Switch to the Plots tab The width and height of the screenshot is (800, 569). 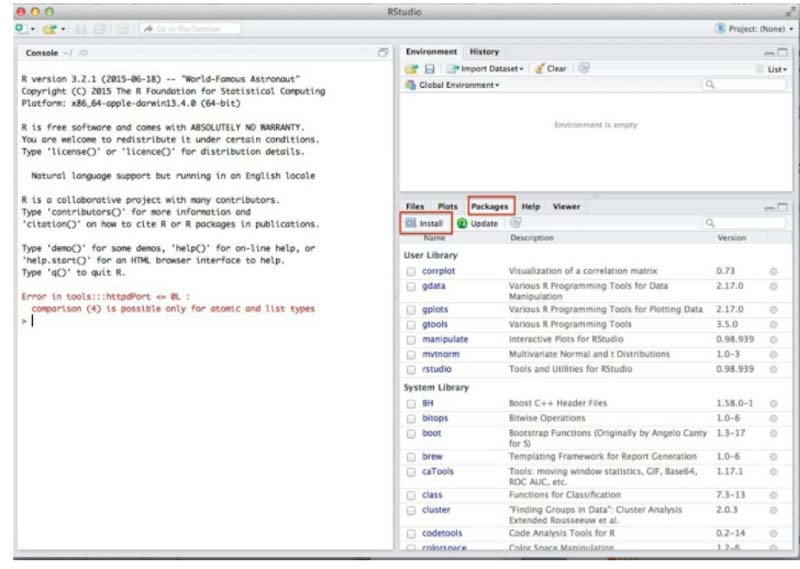click(x=447, y=207)
